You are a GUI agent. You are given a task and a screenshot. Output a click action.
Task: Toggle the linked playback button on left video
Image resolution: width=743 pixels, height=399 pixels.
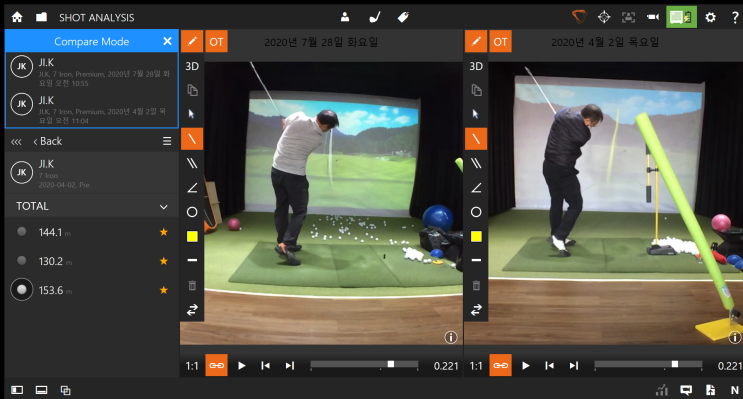click(217, 365)
